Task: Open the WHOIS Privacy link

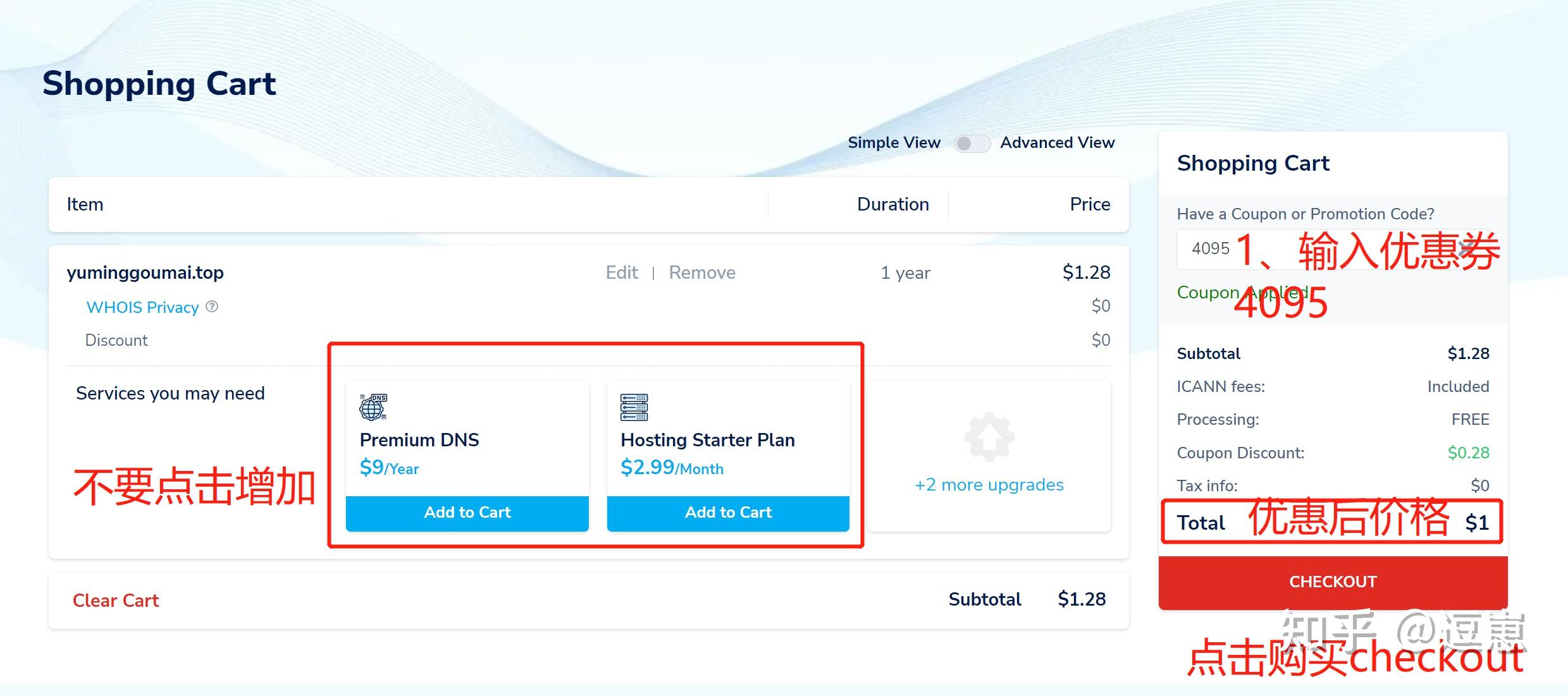Action: click(x=142, y=307)
